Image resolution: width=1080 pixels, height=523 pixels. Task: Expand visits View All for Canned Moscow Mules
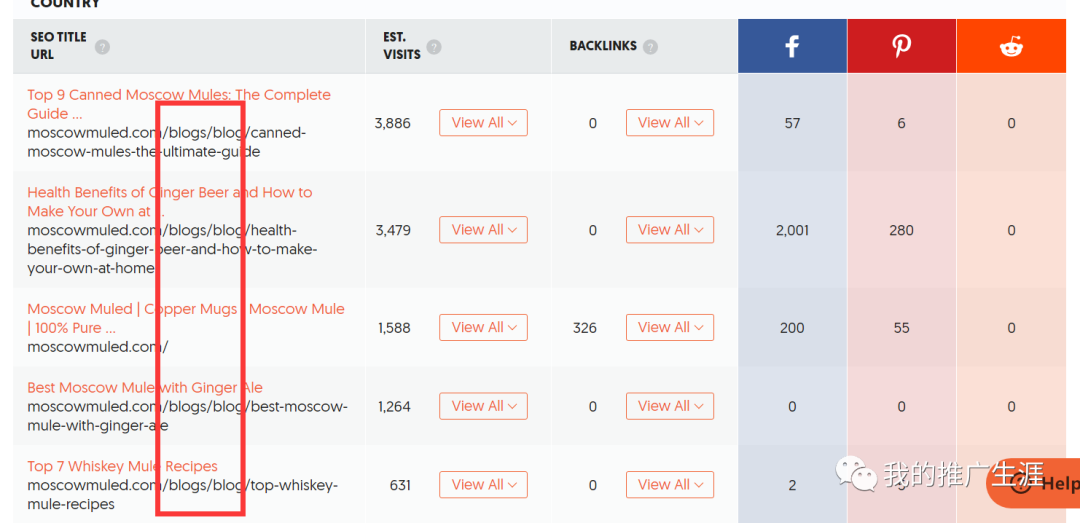484,123
